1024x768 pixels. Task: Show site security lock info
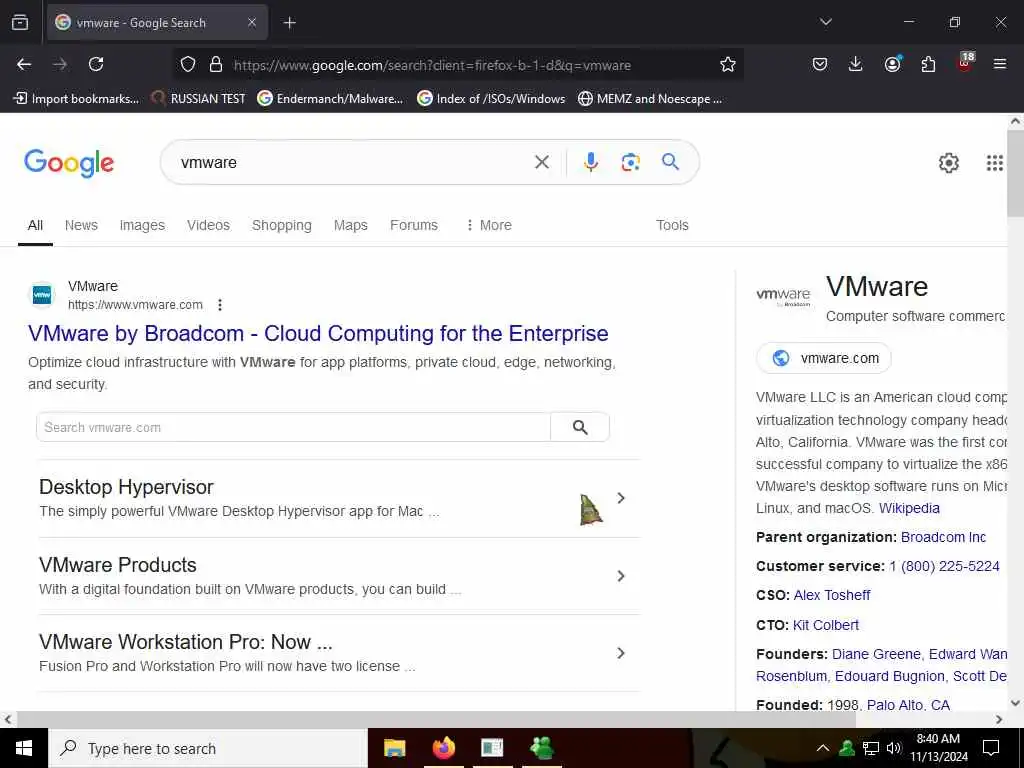(x=216, y=64)
